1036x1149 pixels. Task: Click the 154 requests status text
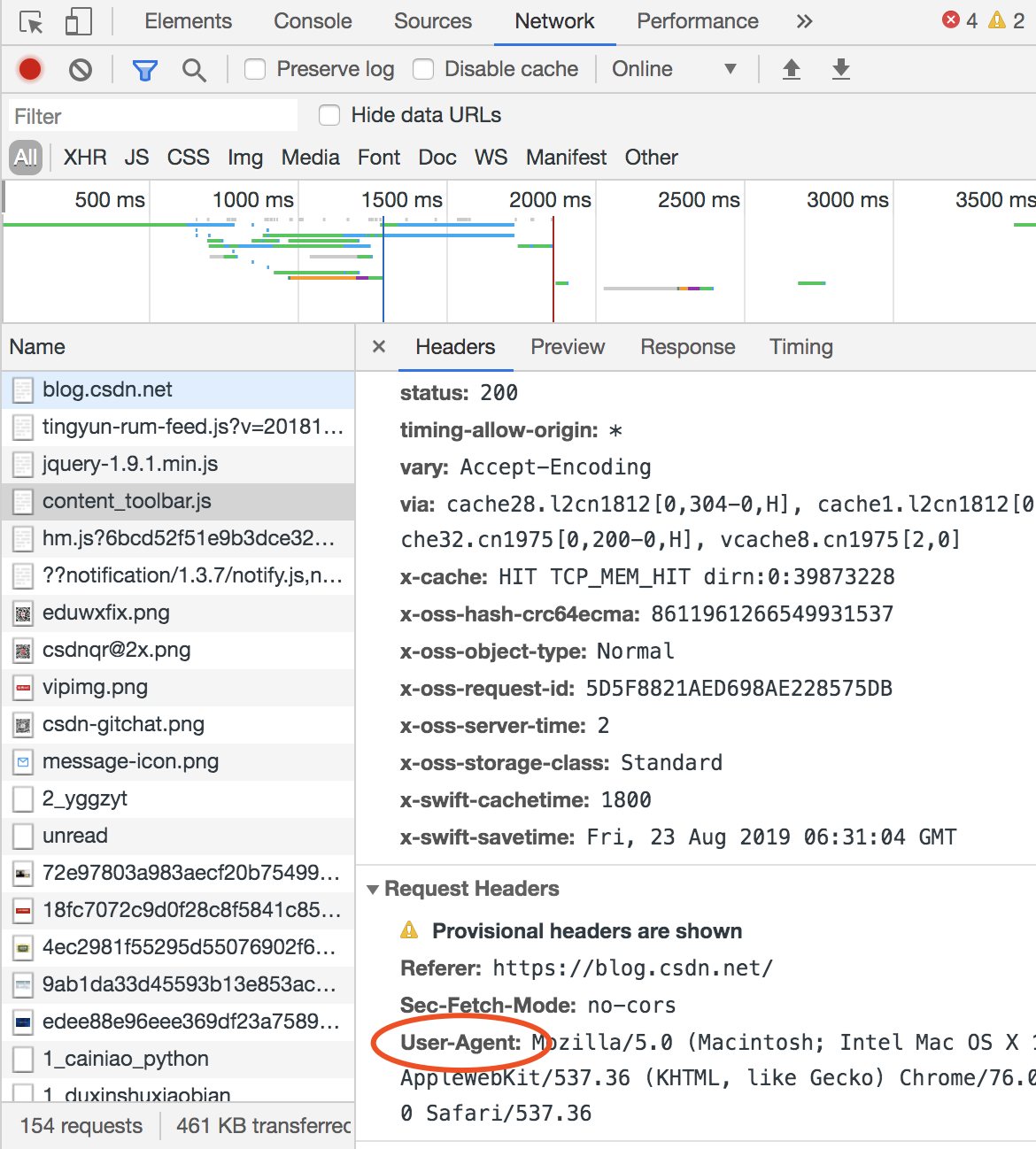click(81, 1126)
